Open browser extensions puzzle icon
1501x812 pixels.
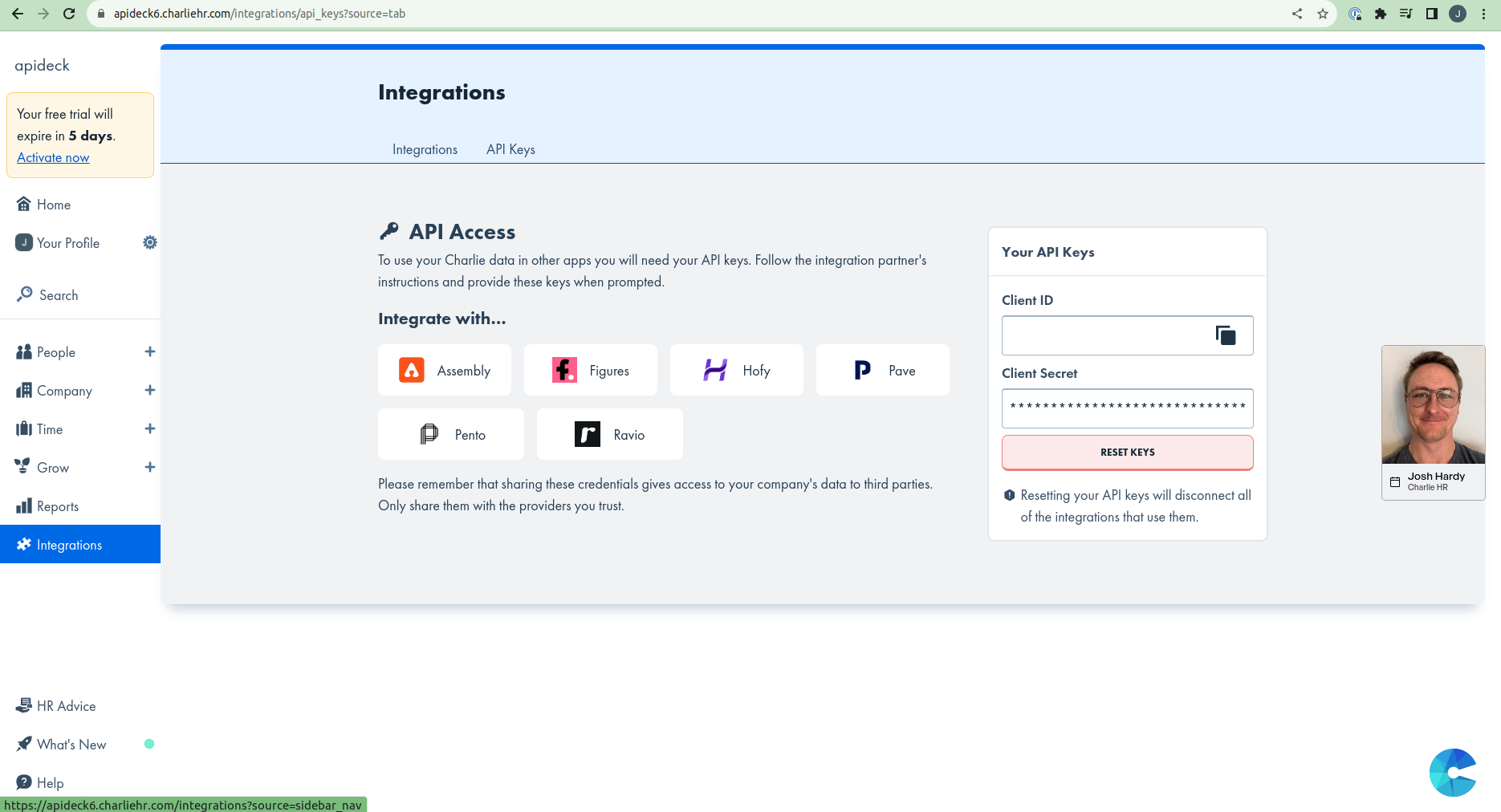[x=1381, y=14]
